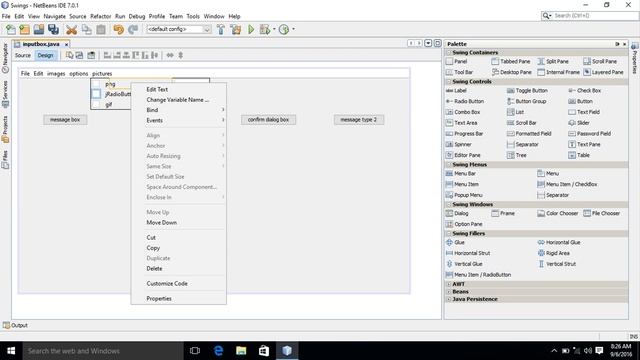Open Task View in the taskbar
Viewport: 640px width, 360px height.
[x=195, y=351]
